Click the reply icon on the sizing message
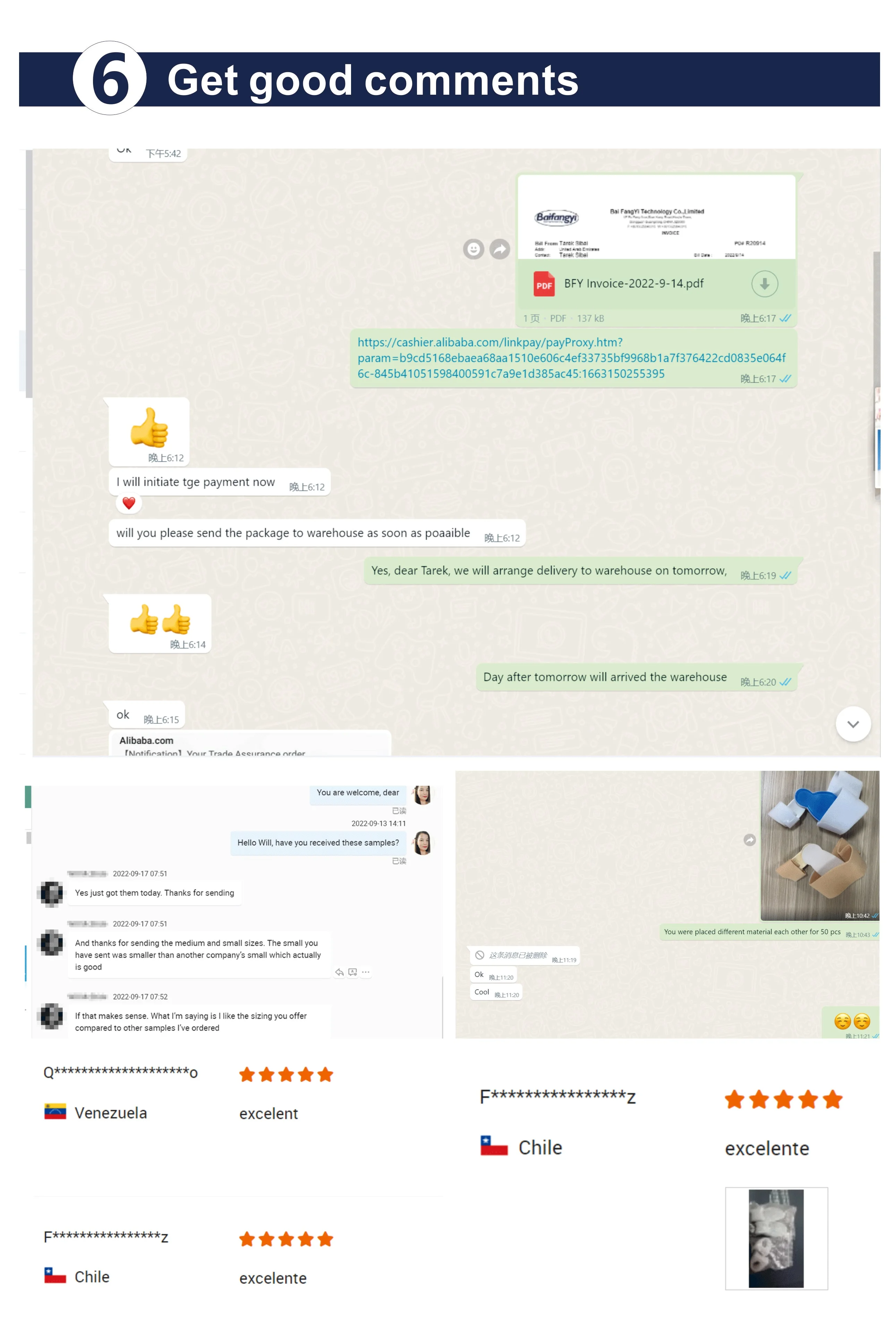The image size is (896, 1338). click(340, 972)
